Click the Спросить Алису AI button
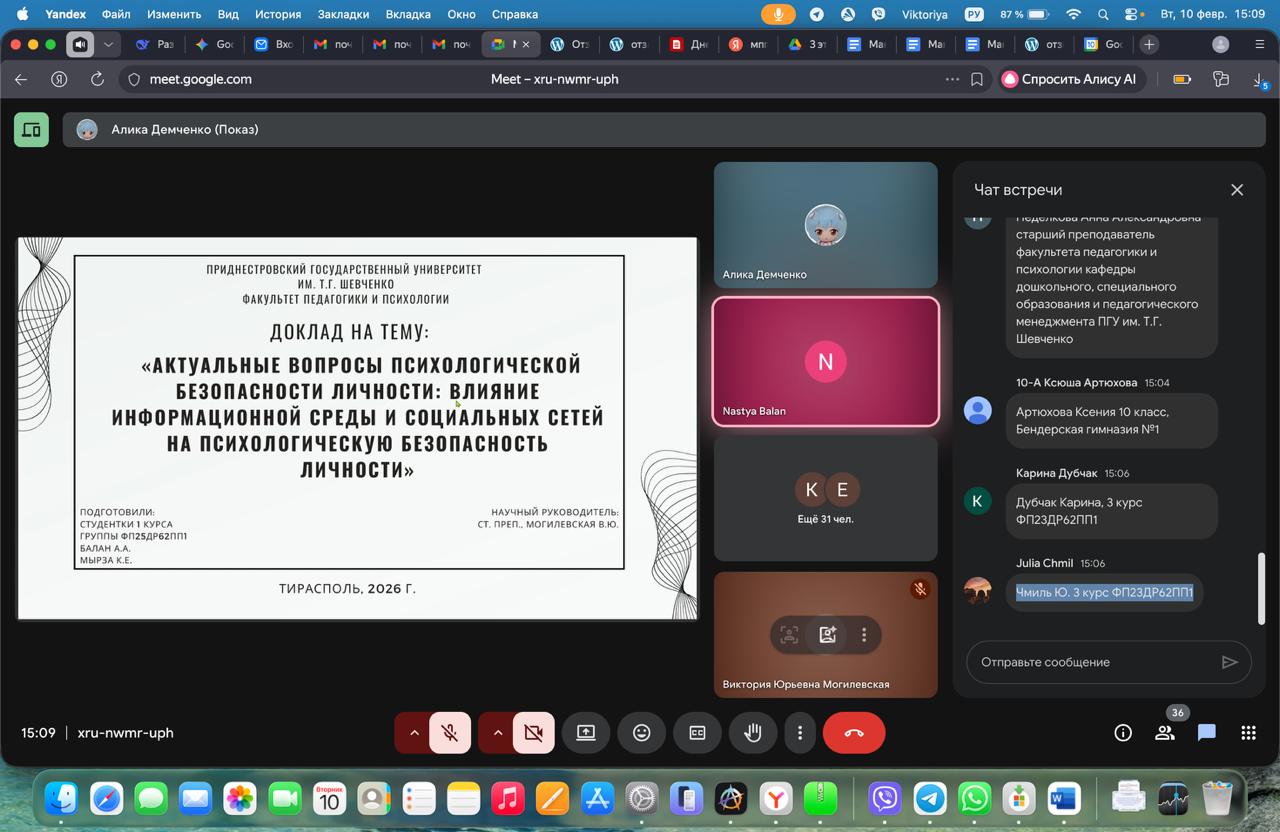Viewport: 1280px width, 832px height. tap(1069, 79)
